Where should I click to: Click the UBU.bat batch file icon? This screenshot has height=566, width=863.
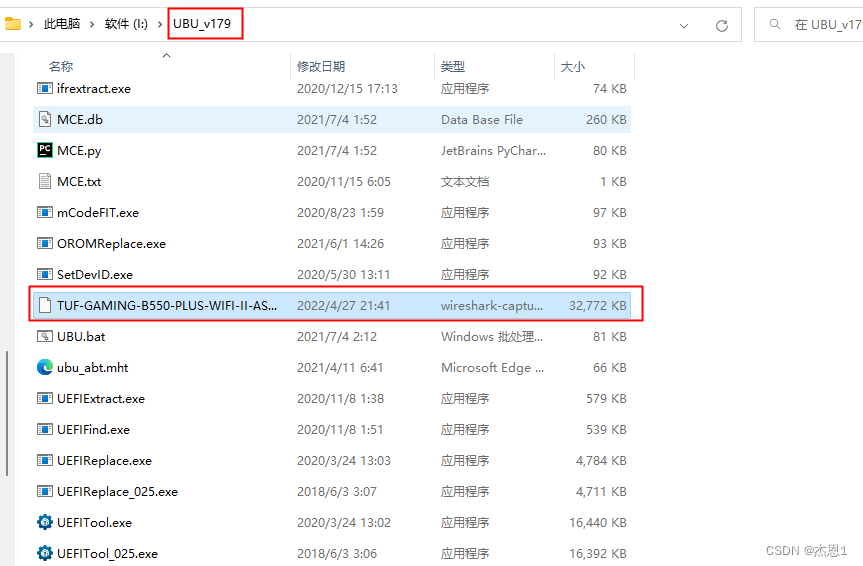45,336
